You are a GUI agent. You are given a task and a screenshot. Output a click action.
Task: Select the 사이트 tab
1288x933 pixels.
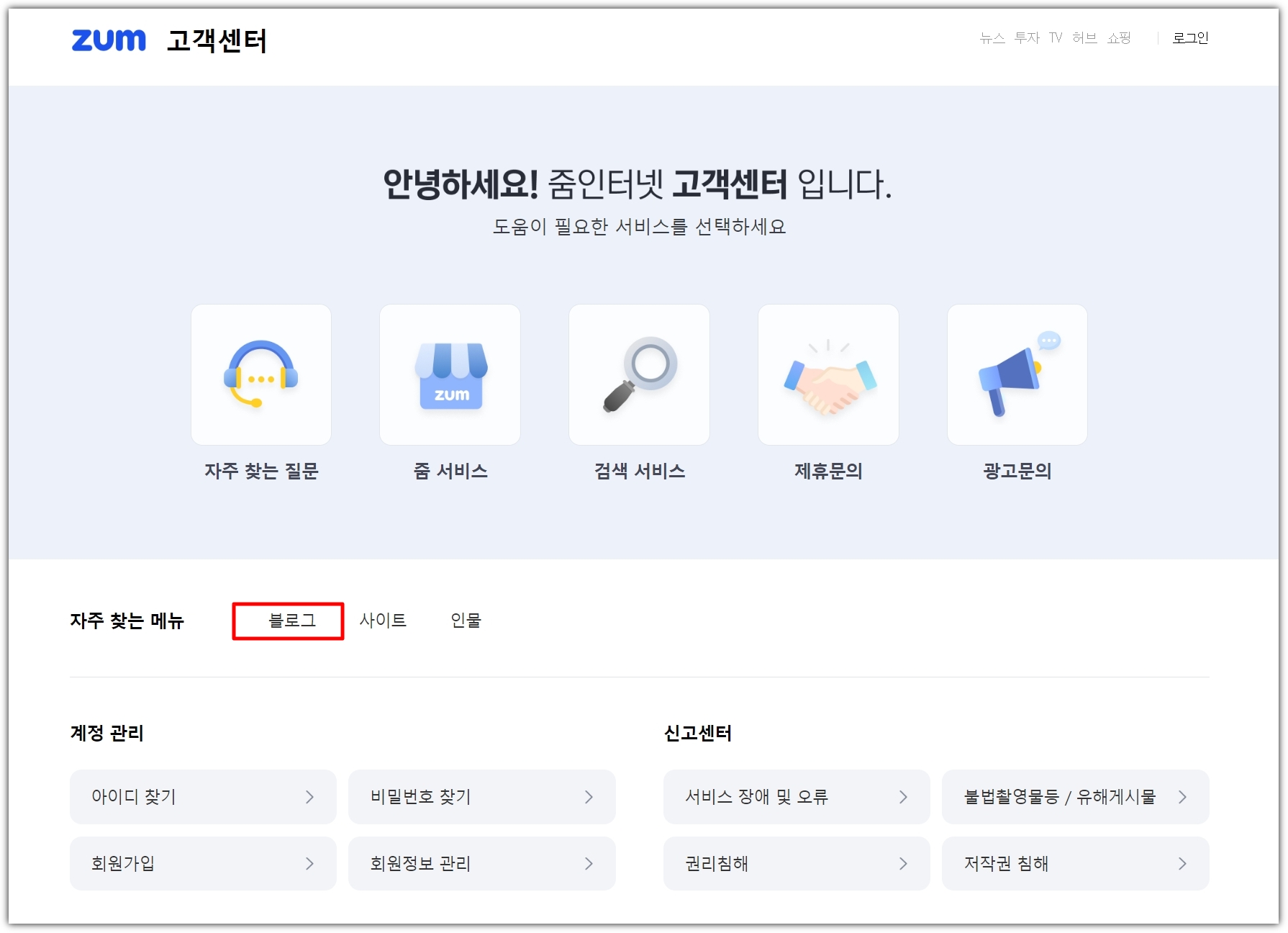click(x=384, y=621)
